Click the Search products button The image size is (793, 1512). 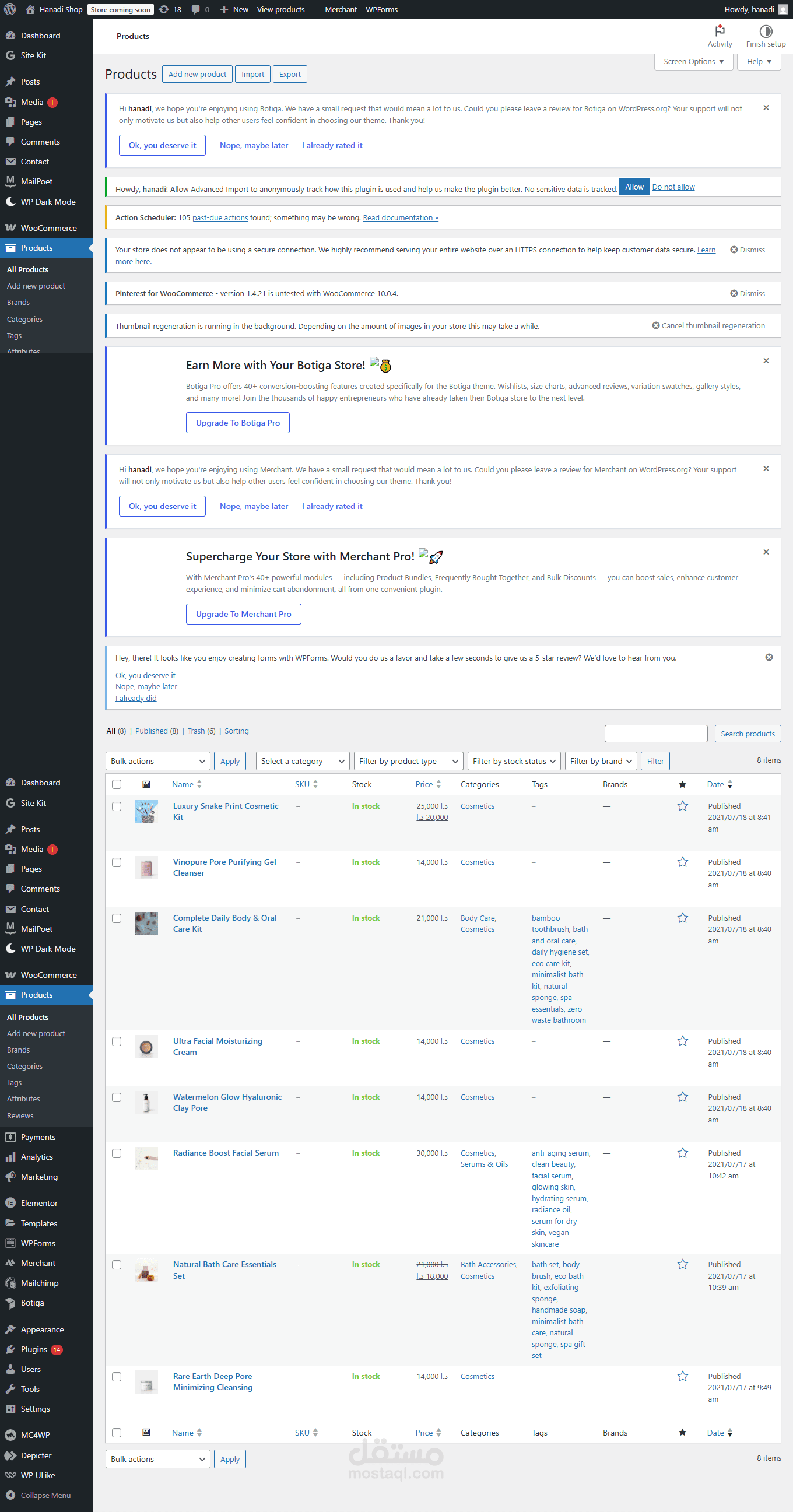(x=747, y=733)
